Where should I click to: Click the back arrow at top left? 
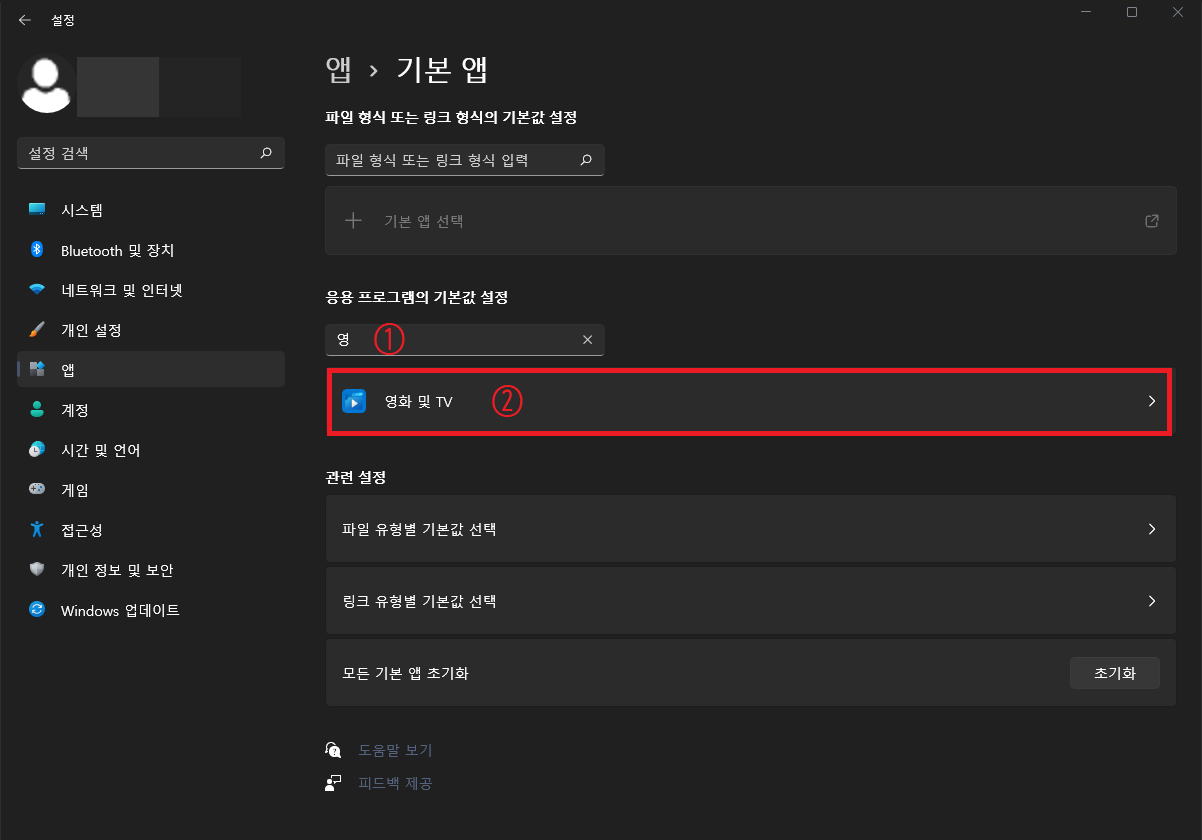tap(24, 19)
